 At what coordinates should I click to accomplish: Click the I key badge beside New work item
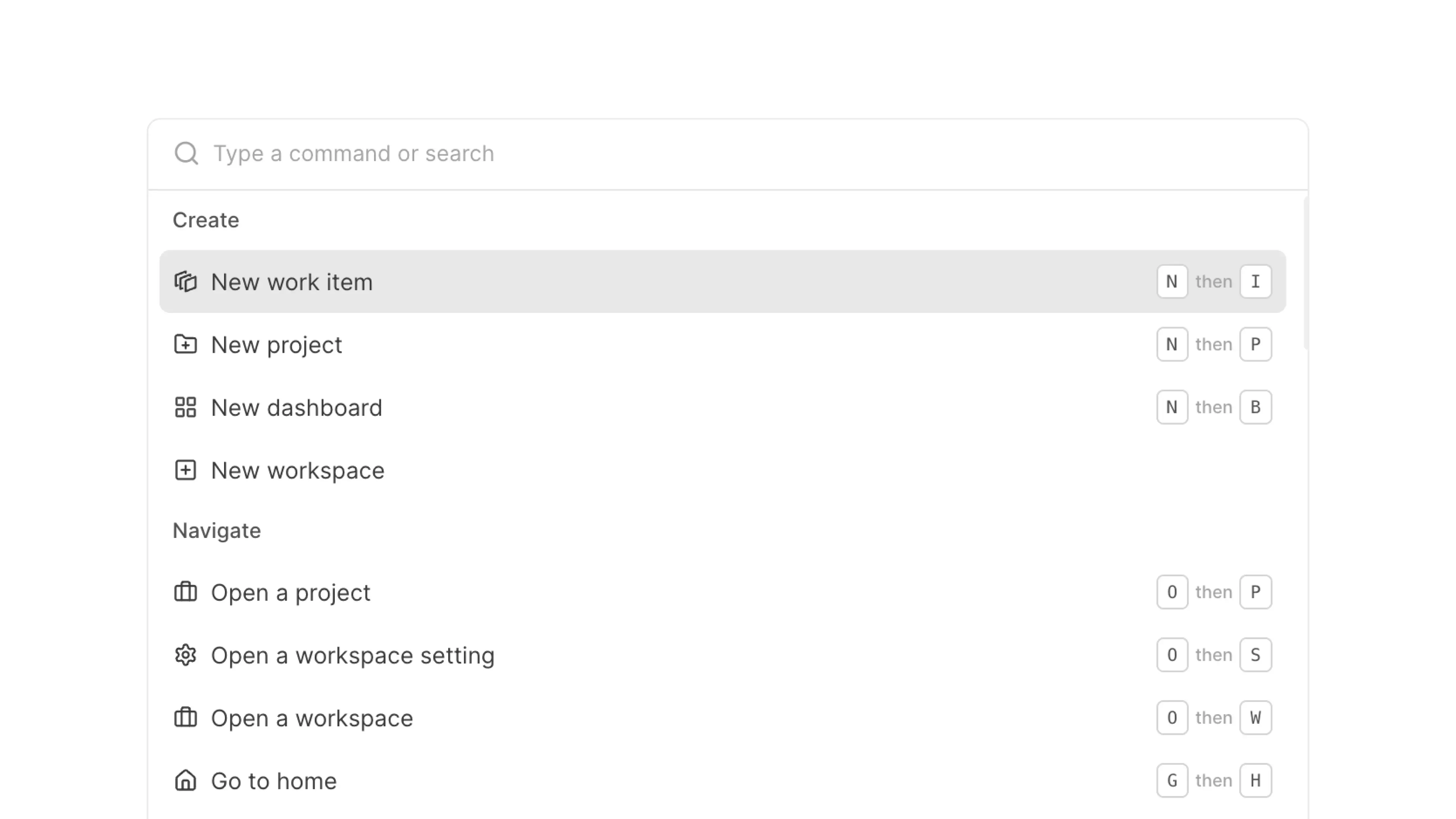click(x=1256, y=281)
